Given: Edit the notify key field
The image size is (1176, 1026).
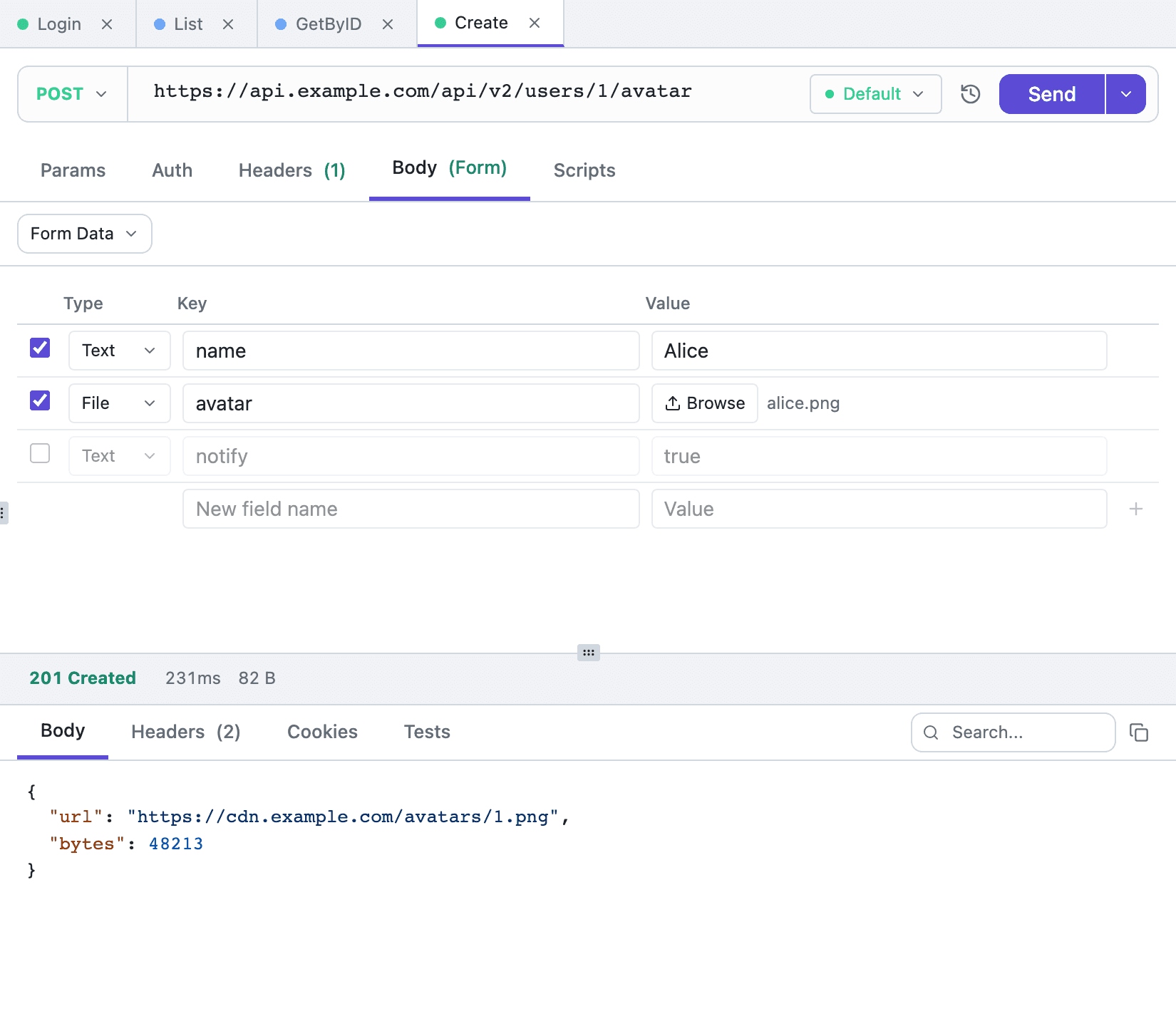Looking at the screenshot, I should coord(411,456).
